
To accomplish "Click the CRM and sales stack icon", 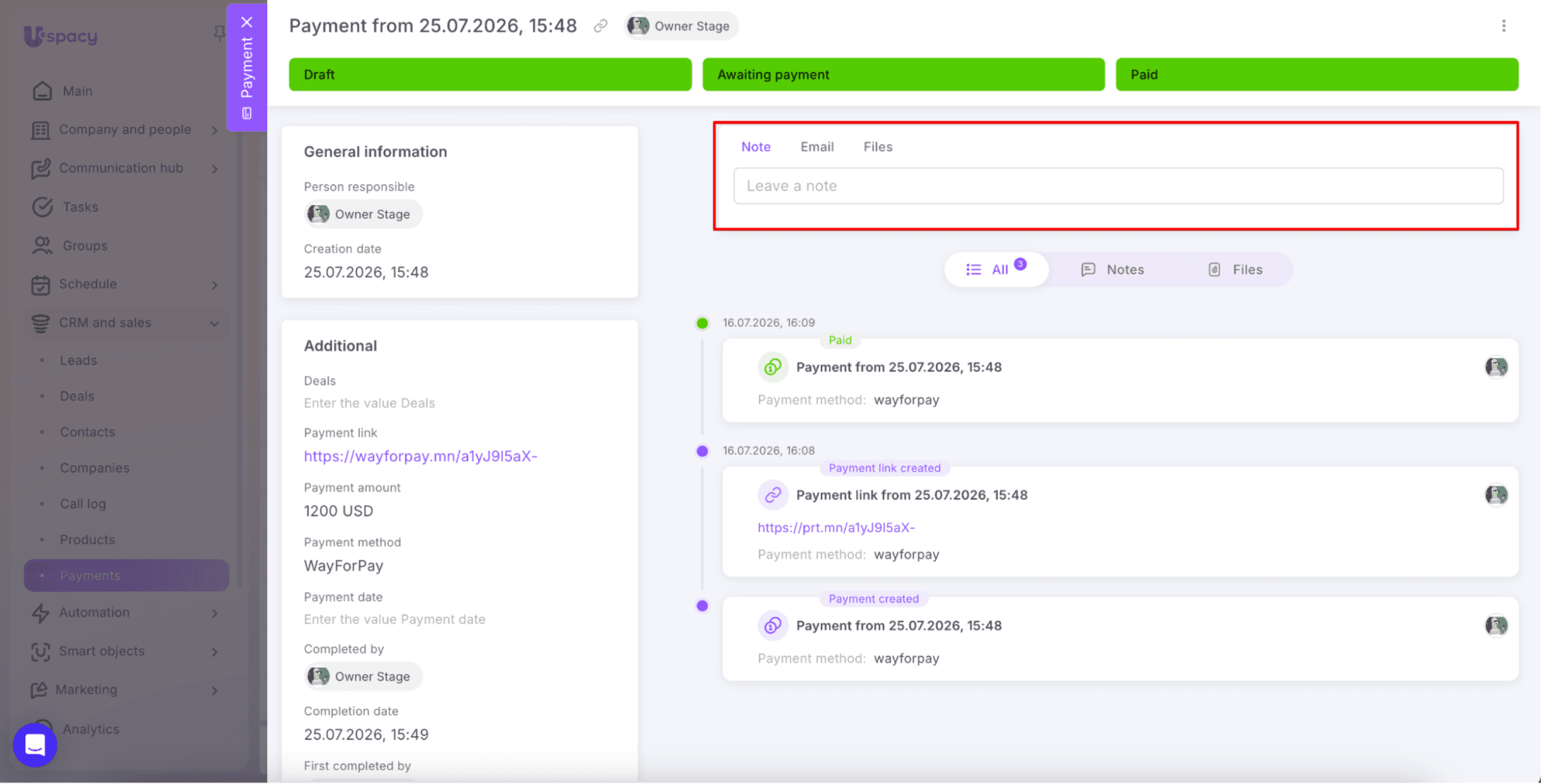I will point(41,323).
